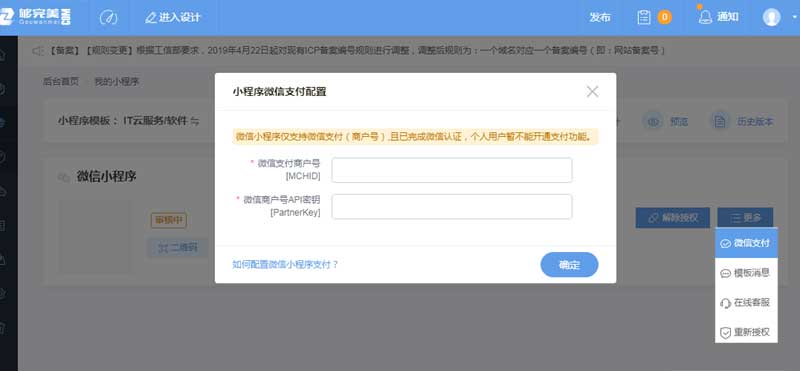Select 微信支付 menu entry
The image size is (800, 371).
746,243
